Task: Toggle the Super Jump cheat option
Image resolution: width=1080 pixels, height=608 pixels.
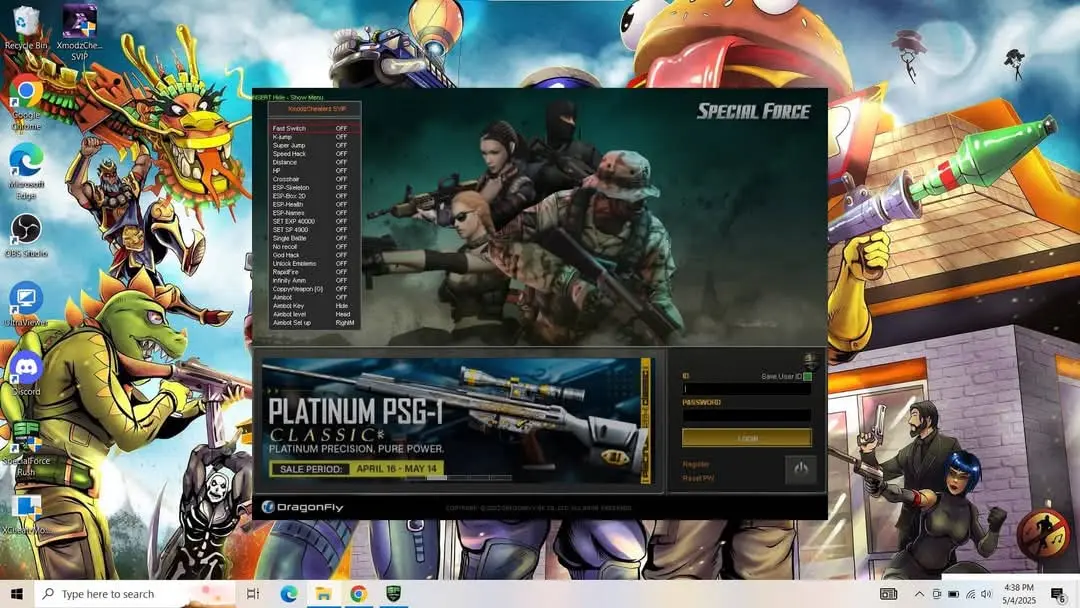Action: tap(314, 145)
